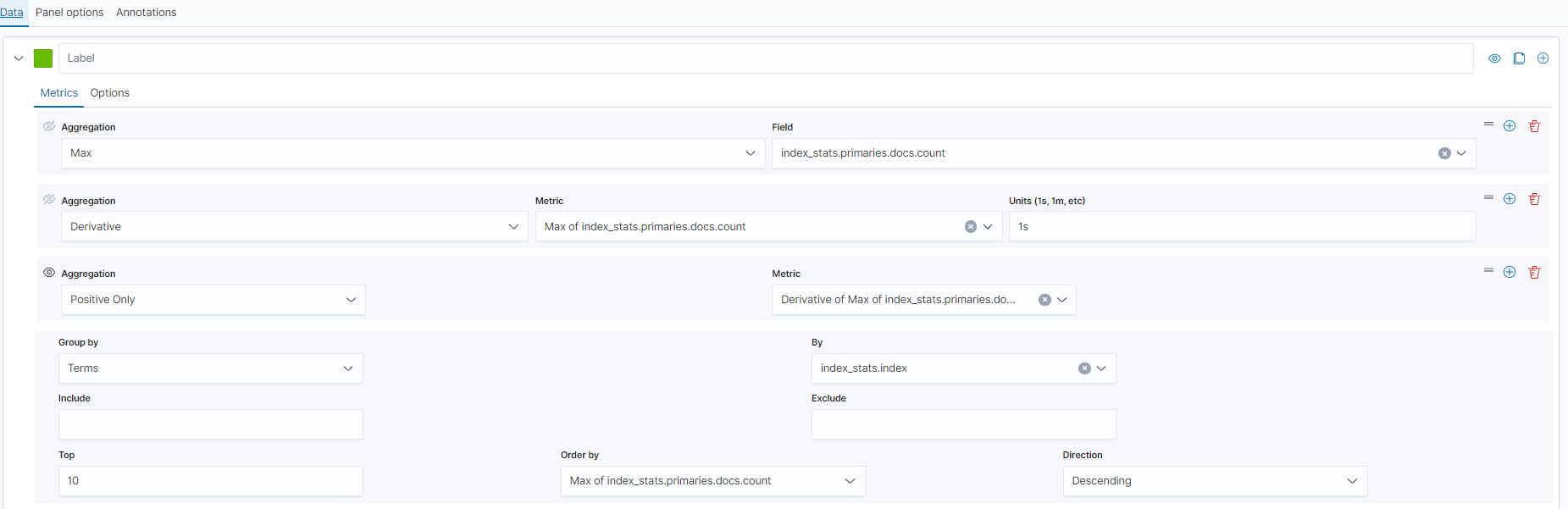1568x509 pixels.
Task: Collapse the series using the chevron
Action: 19,58
